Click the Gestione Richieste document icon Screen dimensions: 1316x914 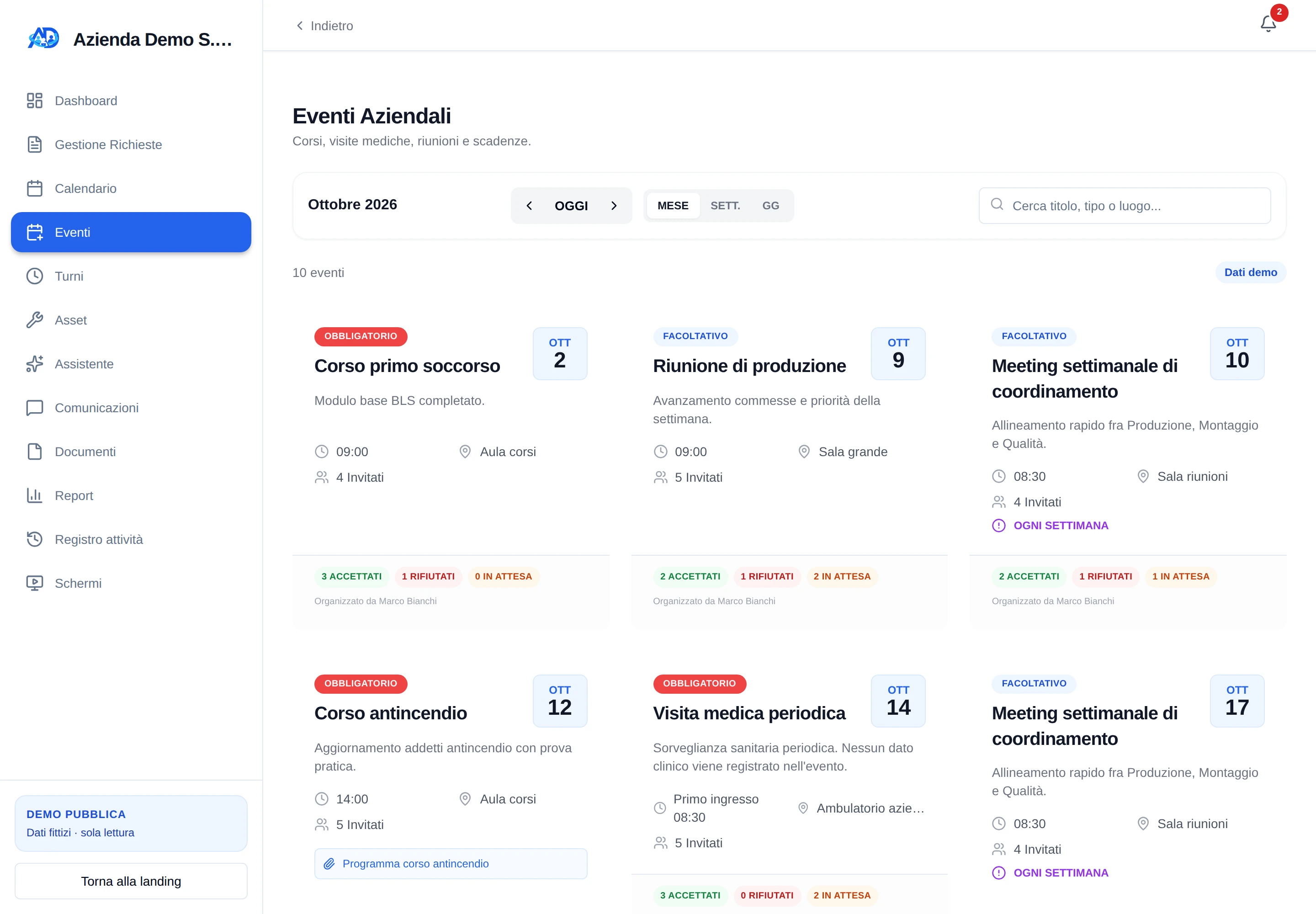34,144
